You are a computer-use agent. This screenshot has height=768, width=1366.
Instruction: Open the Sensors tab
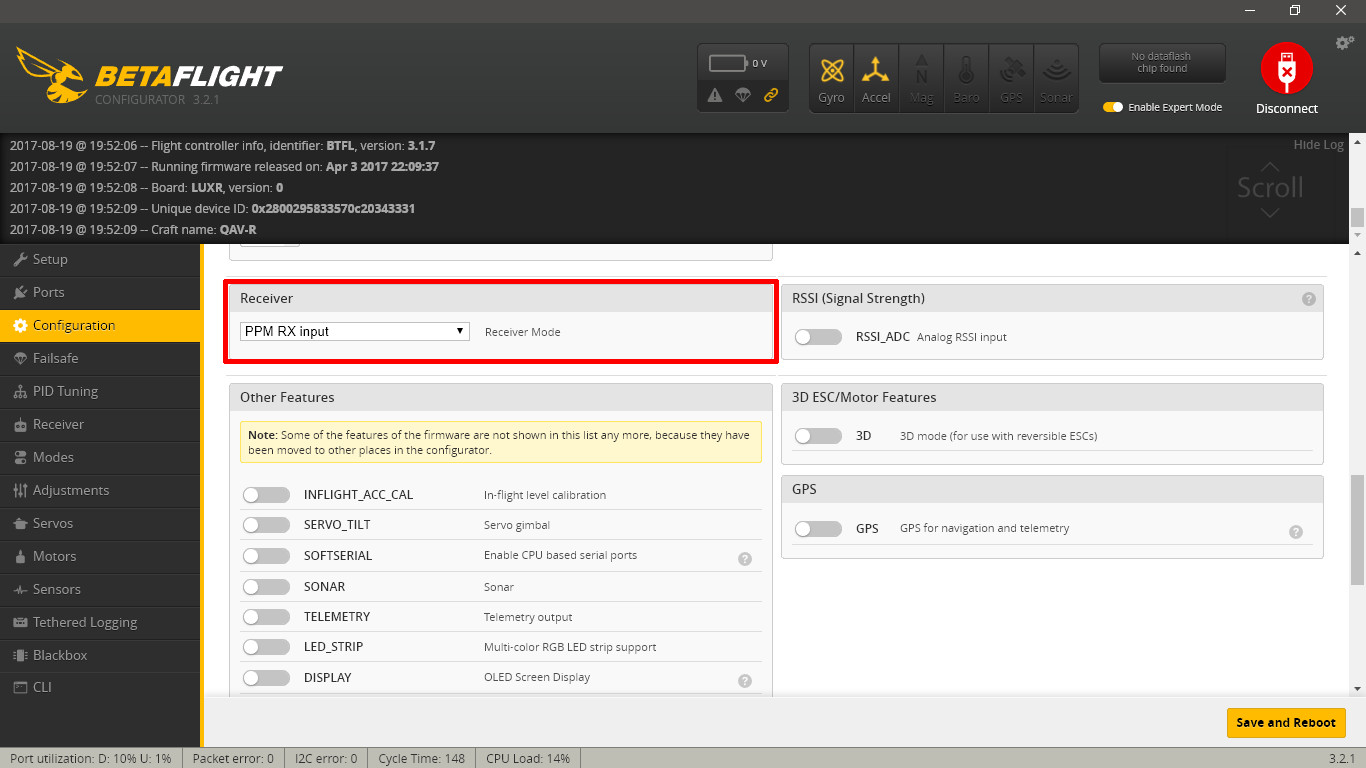point(100,589)
